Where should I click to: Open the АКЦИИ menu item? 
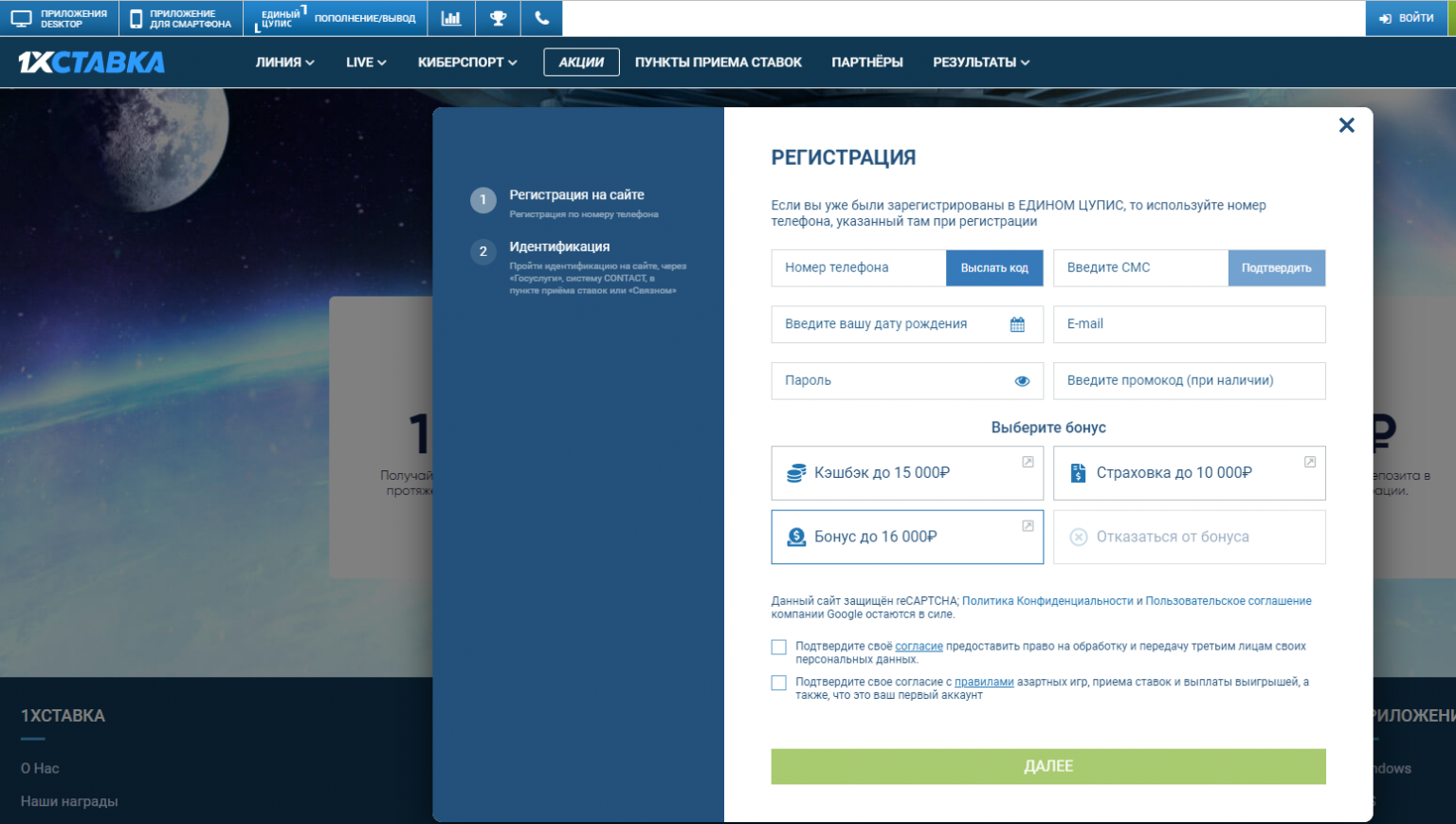coord(581,63)
